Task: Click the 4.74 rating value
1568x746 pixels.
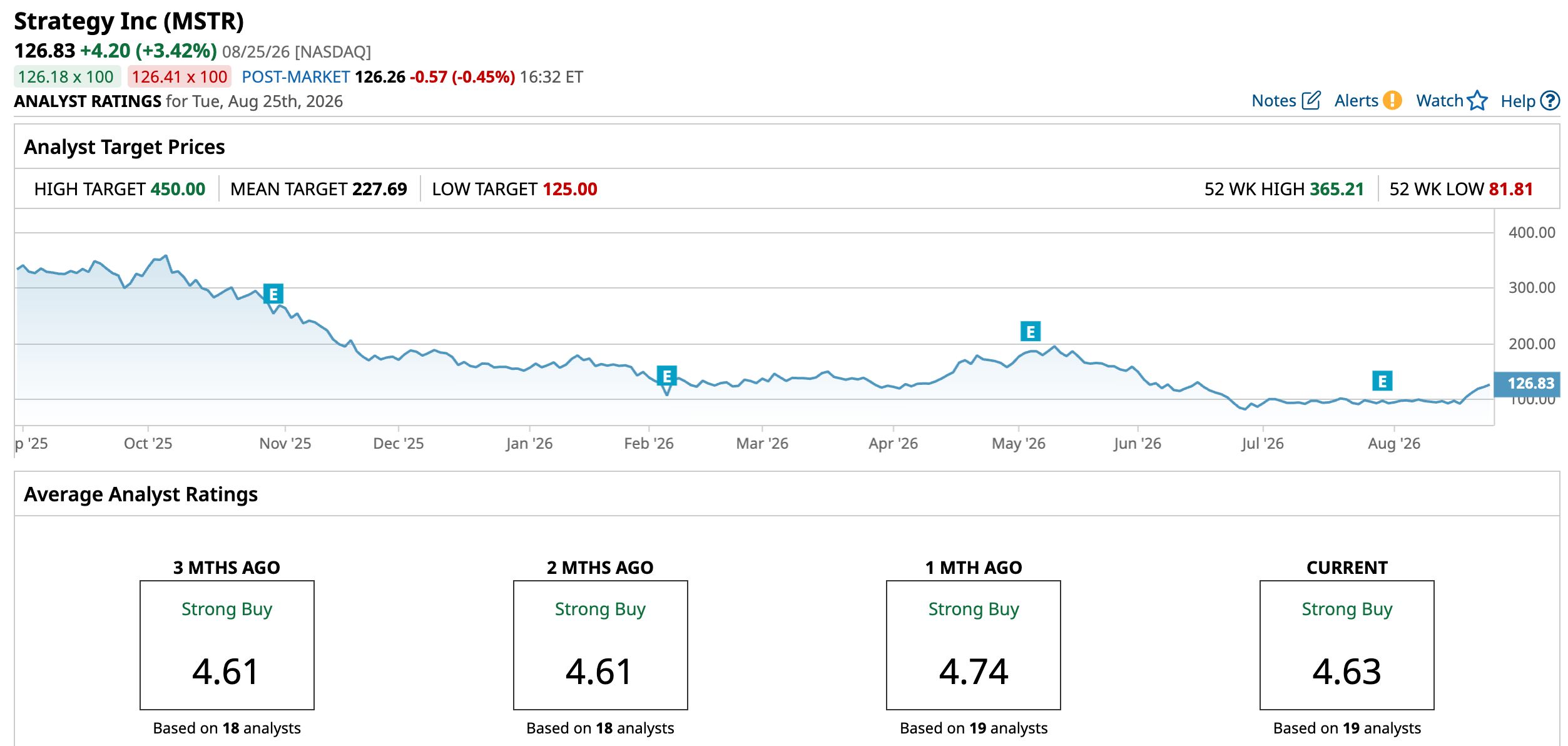Action: pos(974,672)
